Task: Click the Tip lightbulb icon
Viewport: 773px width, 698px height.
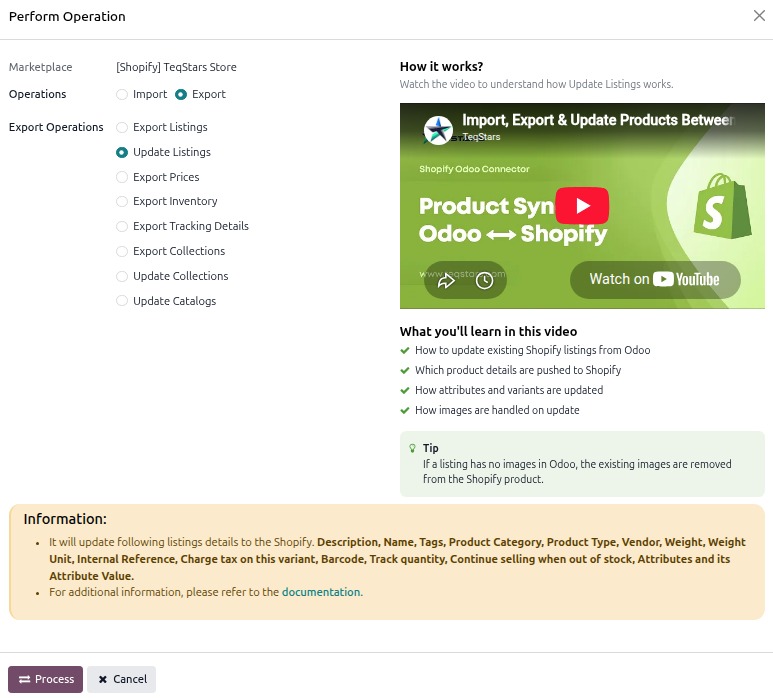Action: [413, 448]
